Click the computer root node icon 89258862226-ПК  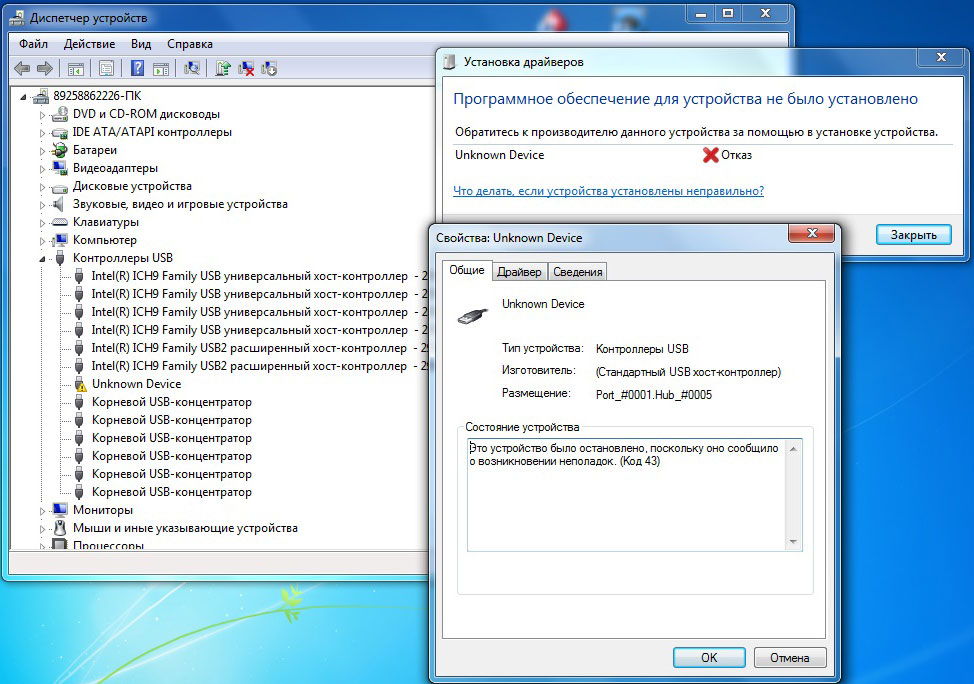pyautogui.click(x=41, y=96)
